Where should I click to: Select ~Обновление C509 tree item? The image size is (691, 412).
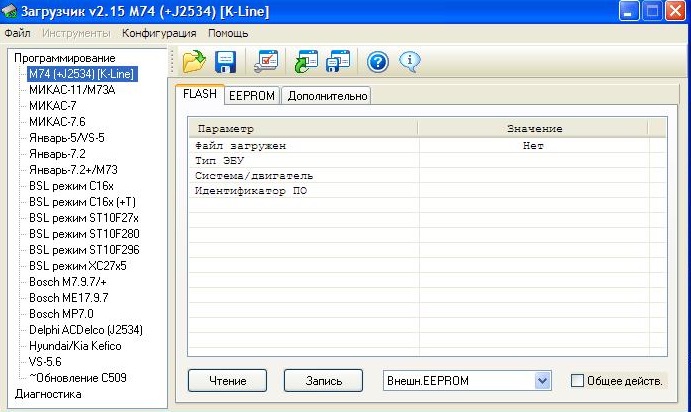(78, 378)
